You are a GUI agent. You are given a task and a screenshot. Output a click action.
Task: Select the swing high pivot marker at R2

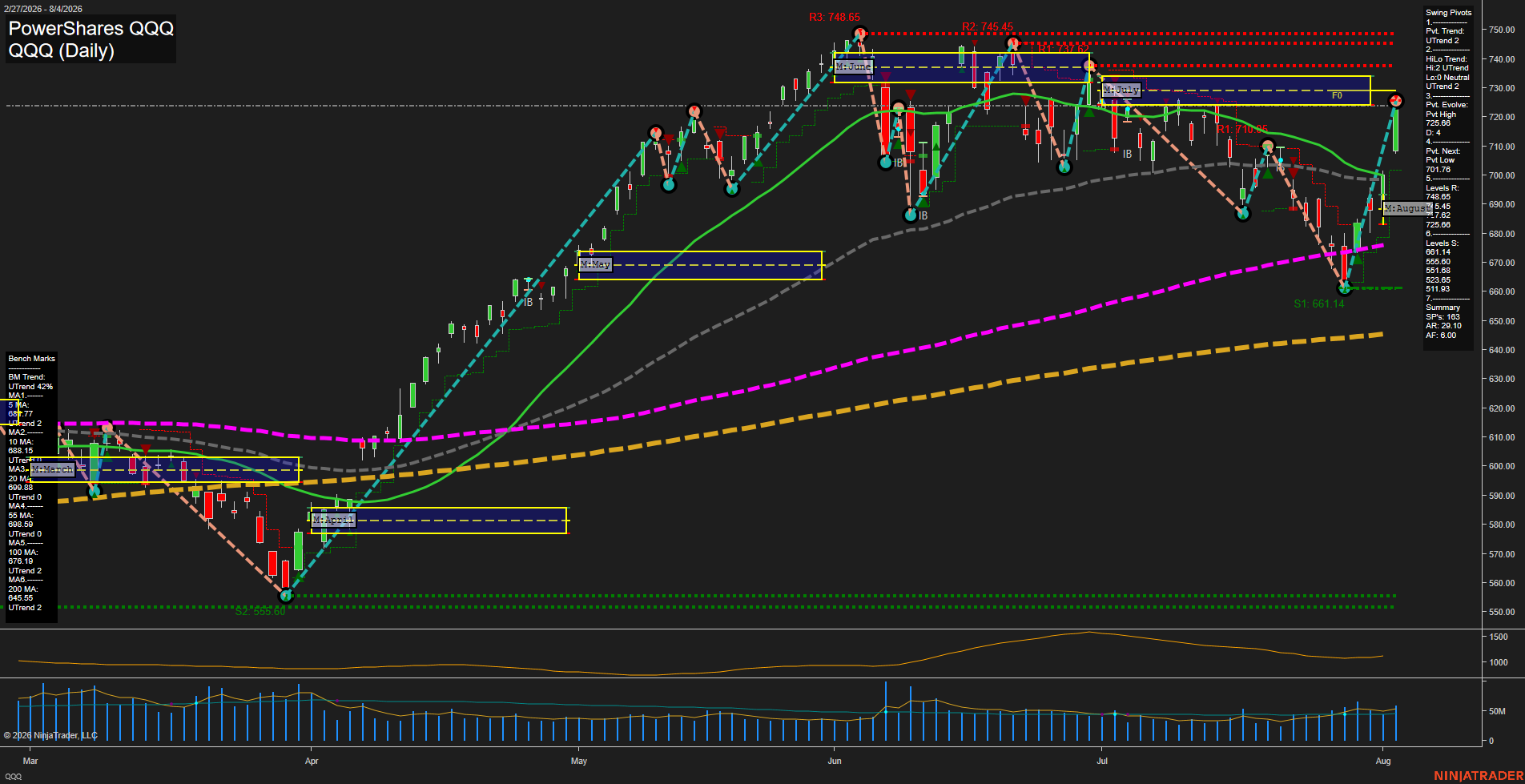coord(1013,43)
